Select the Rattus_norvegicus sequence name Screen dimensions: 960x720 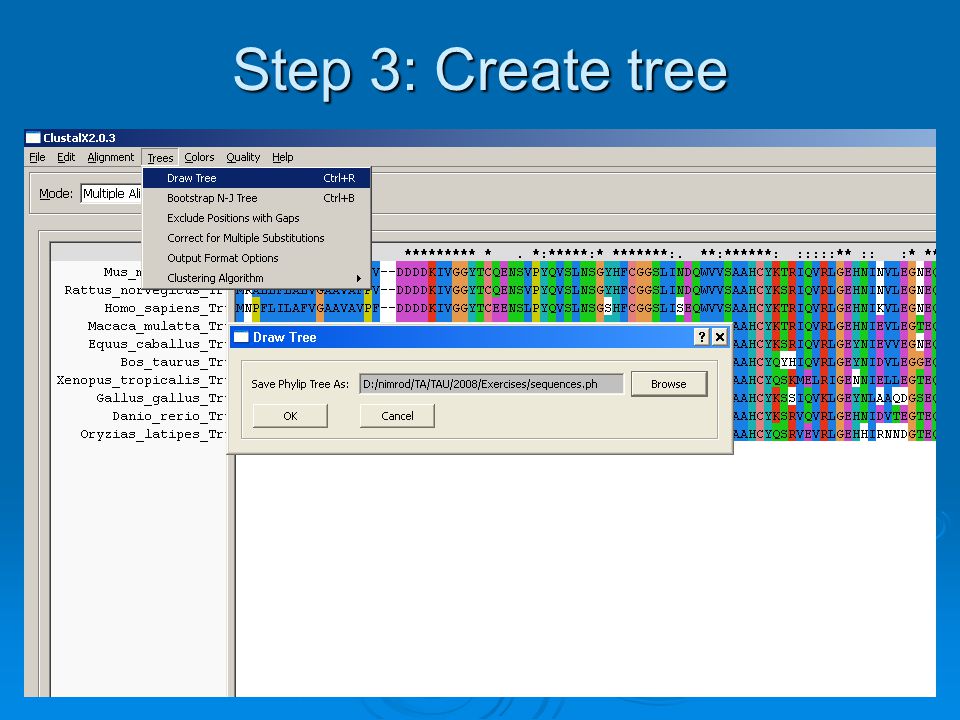[144, 290]
